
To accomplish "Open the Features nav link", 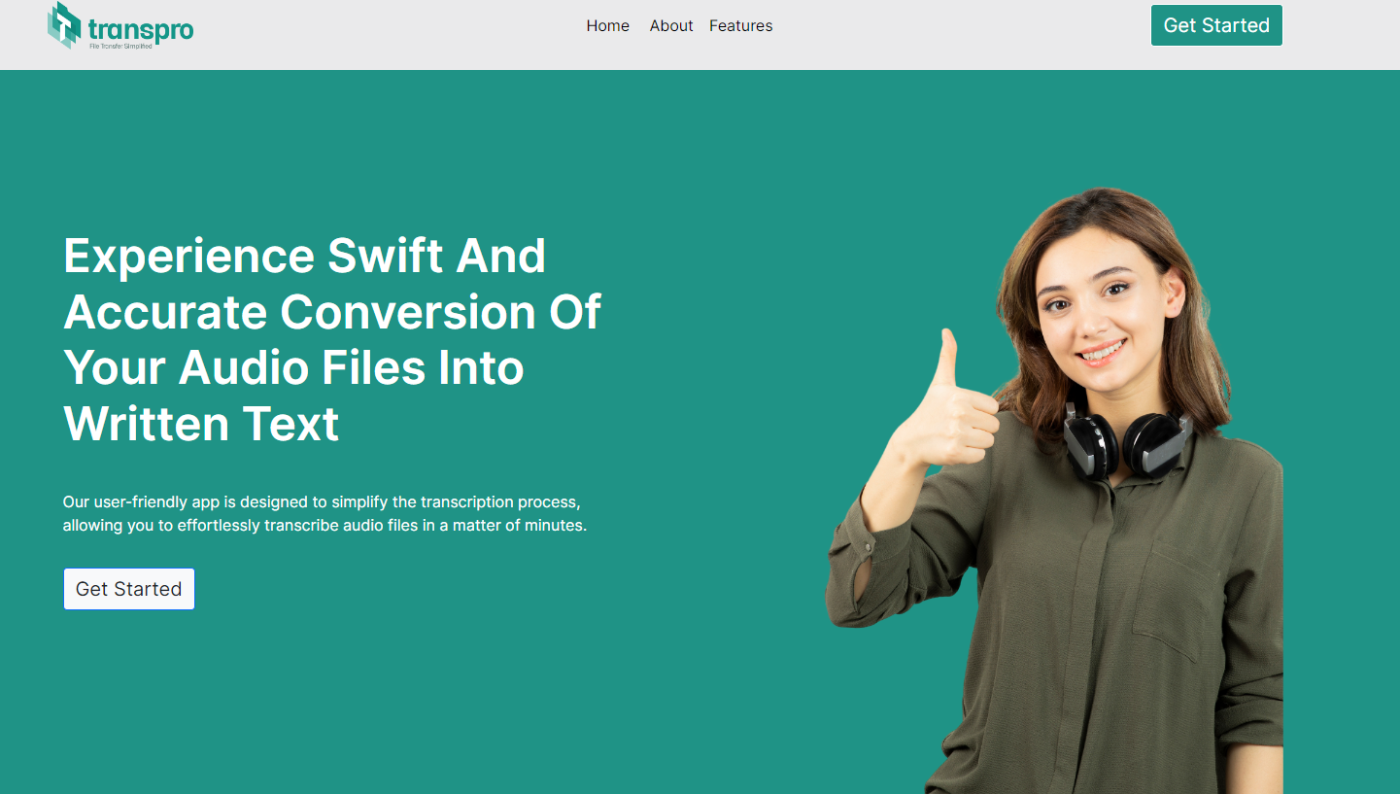I will (x=741, y=26).
